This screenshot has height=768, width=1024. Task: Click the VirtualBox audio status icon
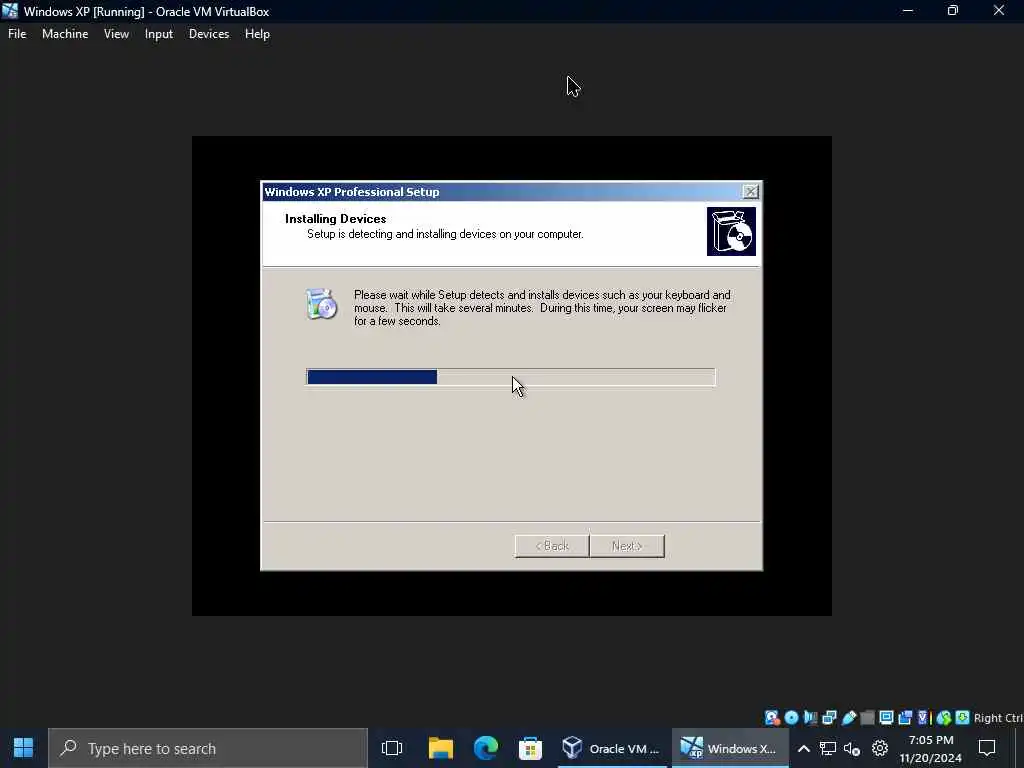810,718
